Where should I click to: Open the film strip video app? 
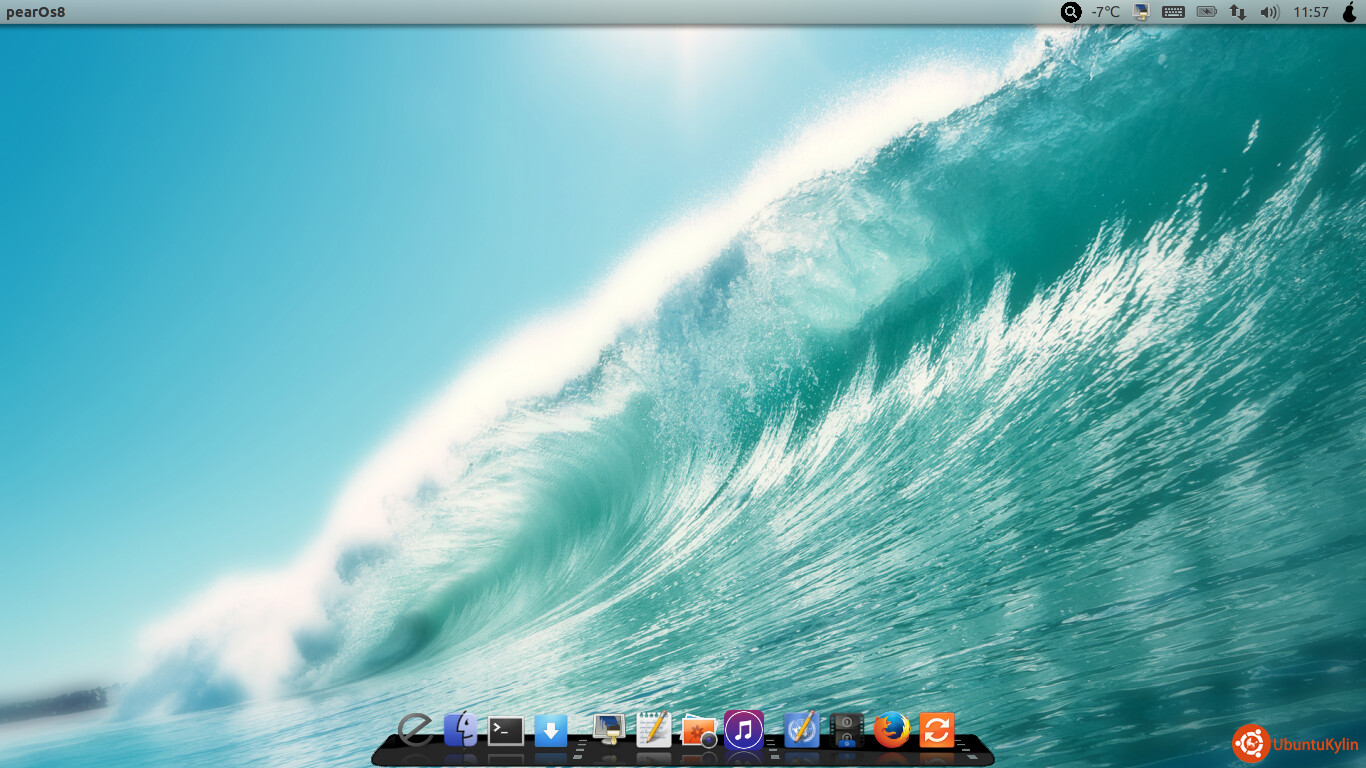847,730
